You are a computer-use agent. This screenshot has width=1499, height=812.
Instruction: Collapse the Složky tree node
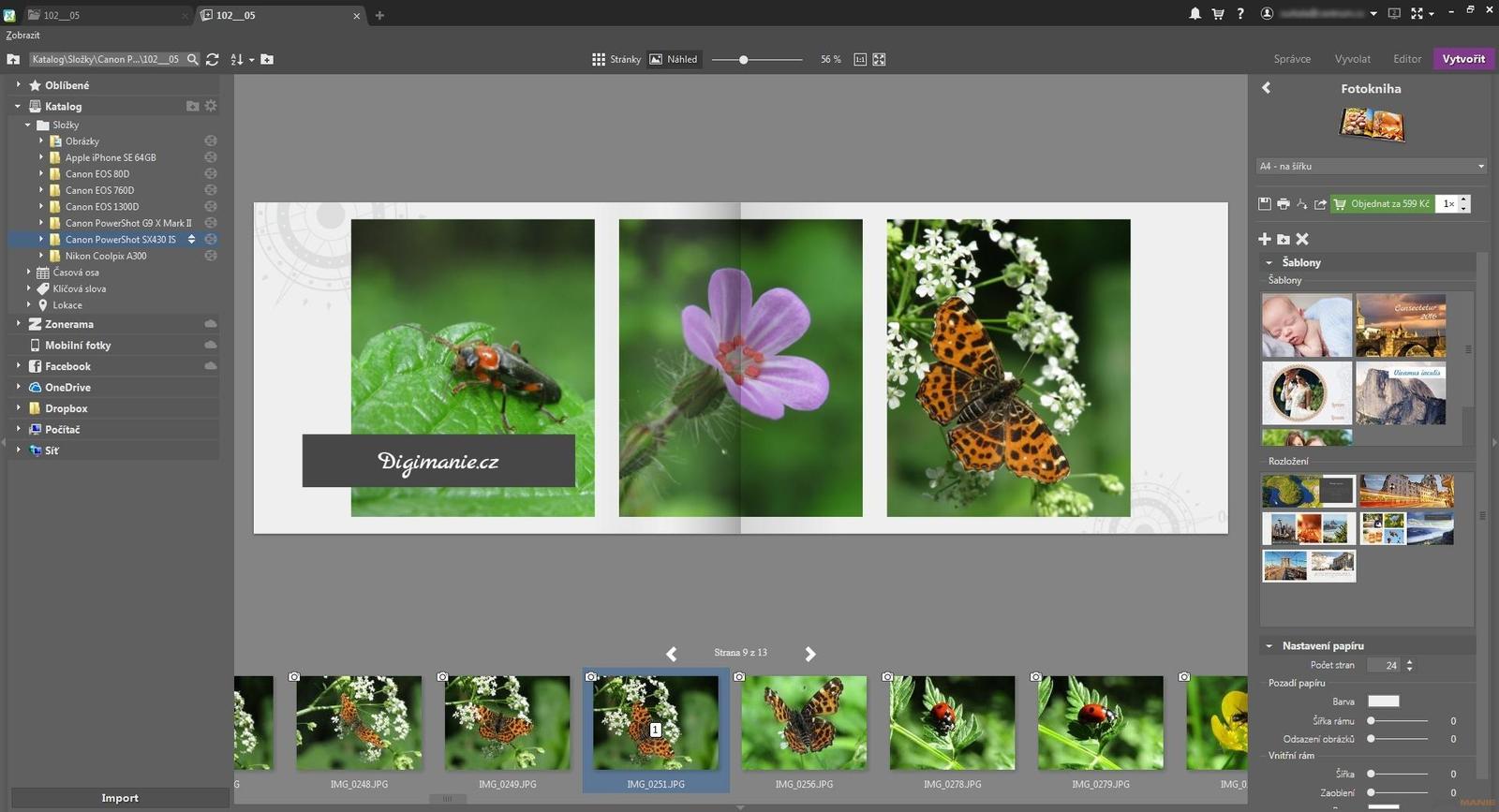[28, 125]
